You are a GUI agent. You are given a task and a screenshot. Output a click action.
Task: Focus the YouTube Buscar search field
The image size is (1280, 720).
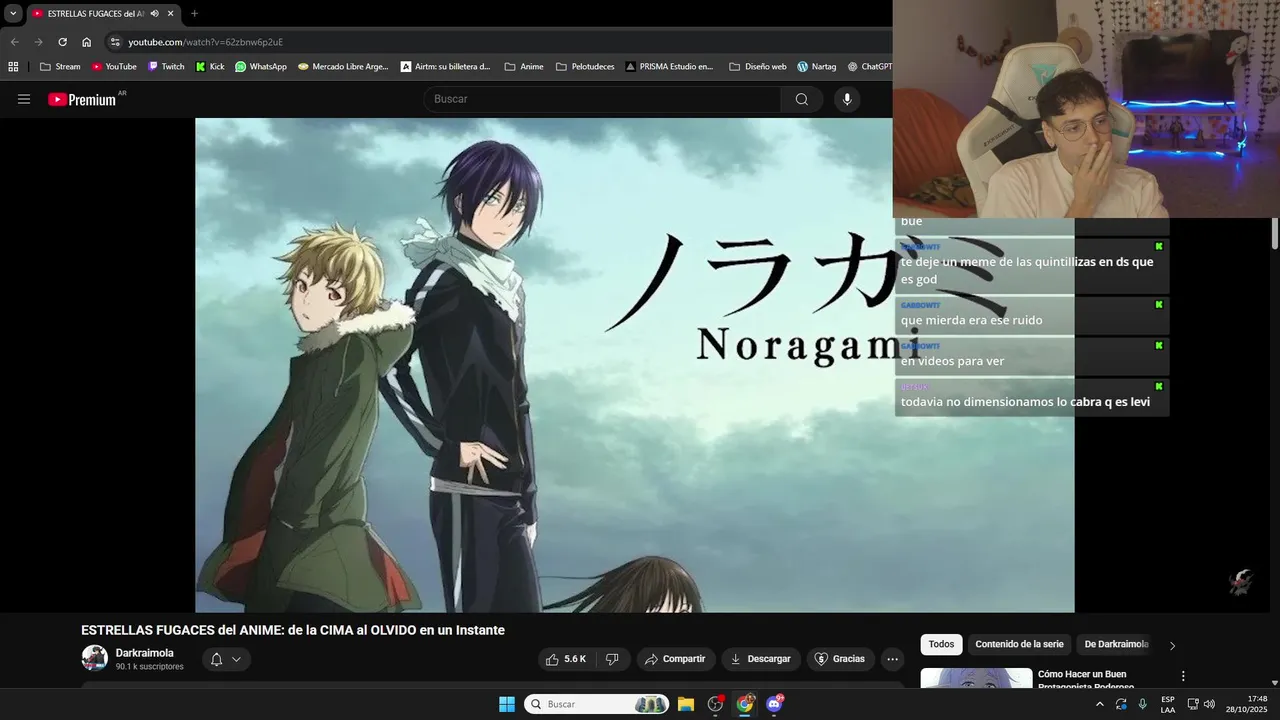pyautogui.click(x=602, y=99)
